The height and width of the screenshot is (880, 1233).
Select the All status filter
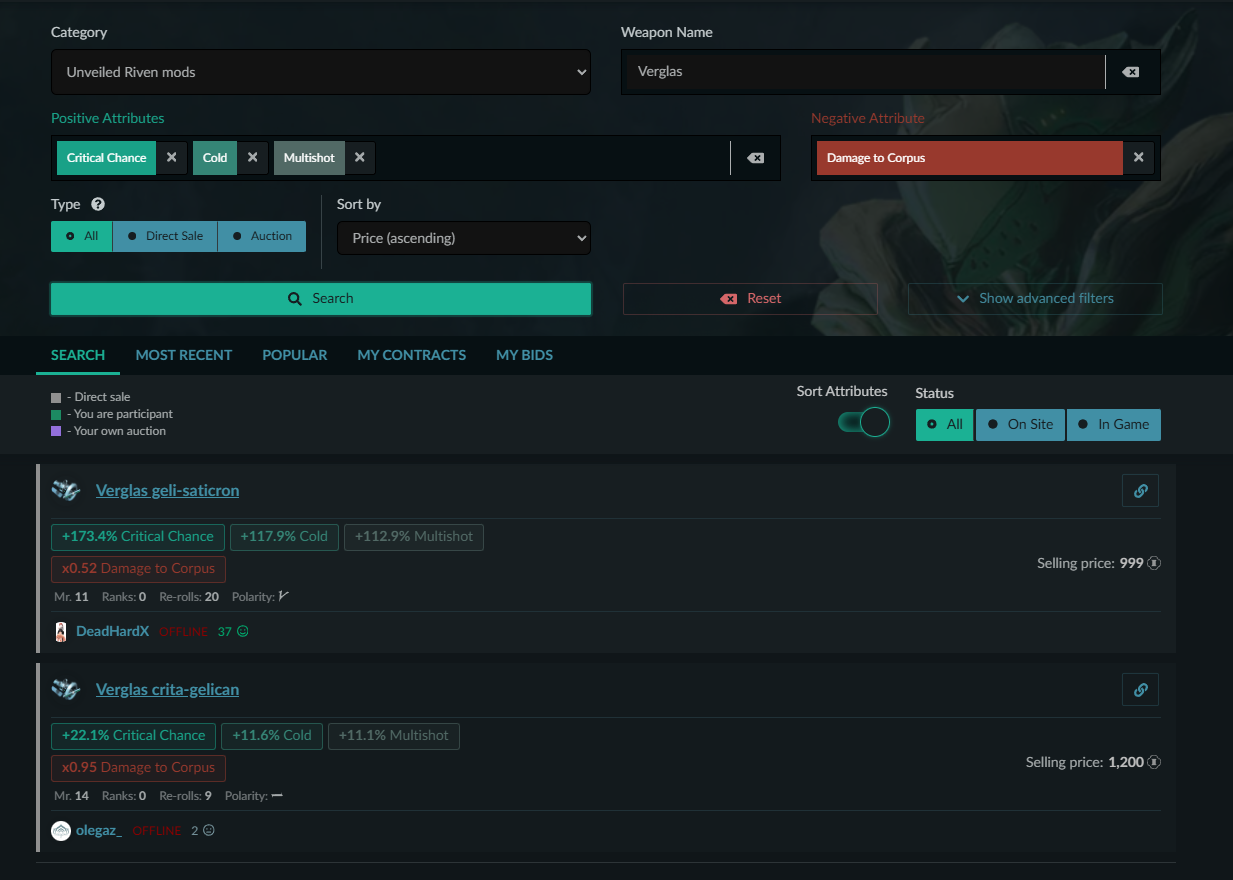coord(944,424)
